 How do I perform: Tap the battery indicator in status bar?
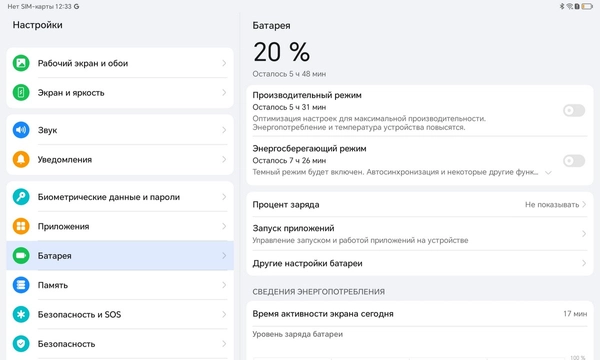click(587, 7)
